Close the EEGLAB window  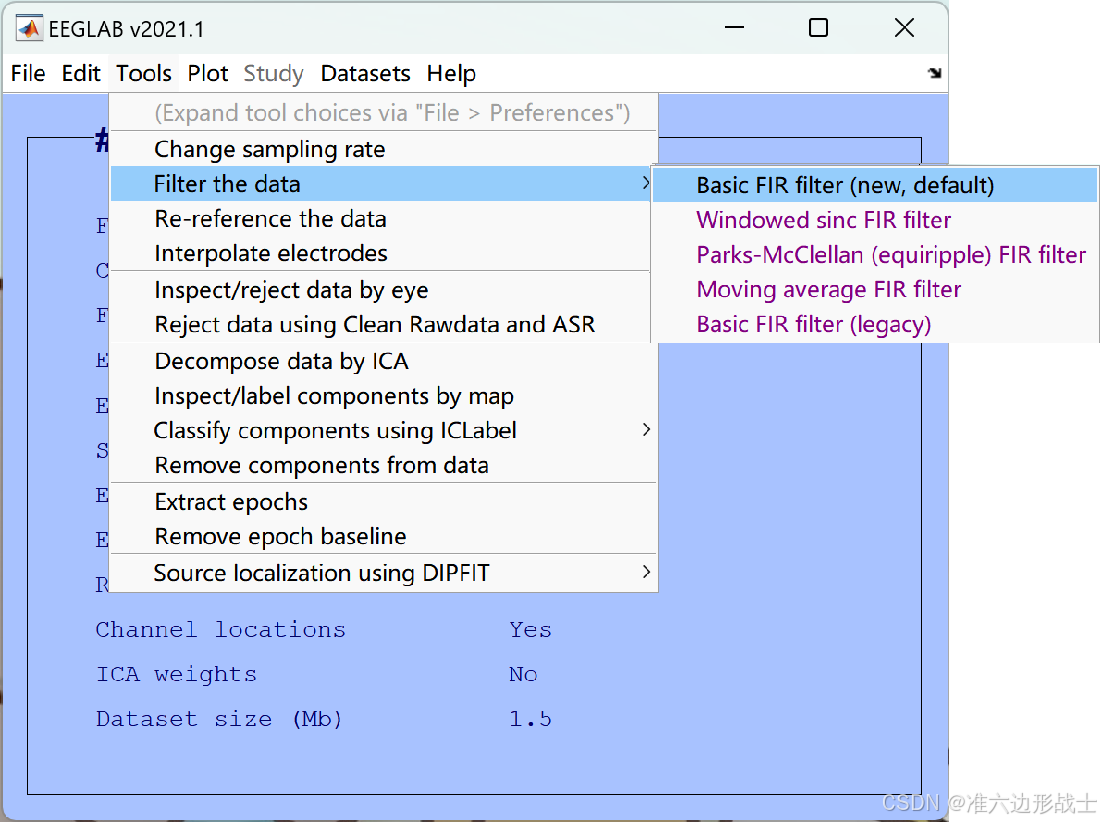[904, 28]
